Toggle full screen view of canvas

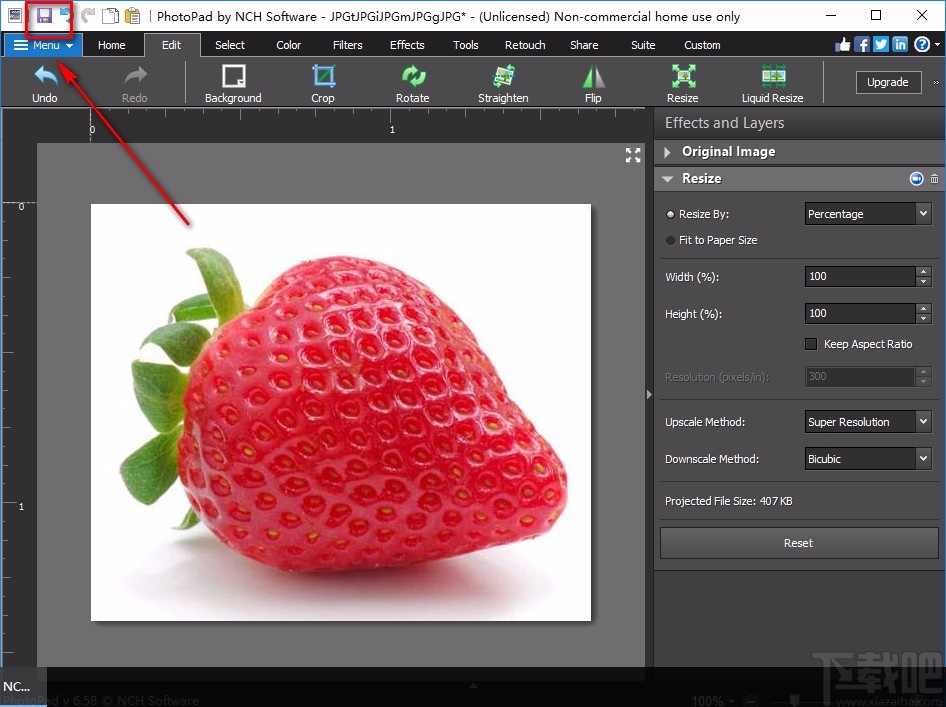633,155
